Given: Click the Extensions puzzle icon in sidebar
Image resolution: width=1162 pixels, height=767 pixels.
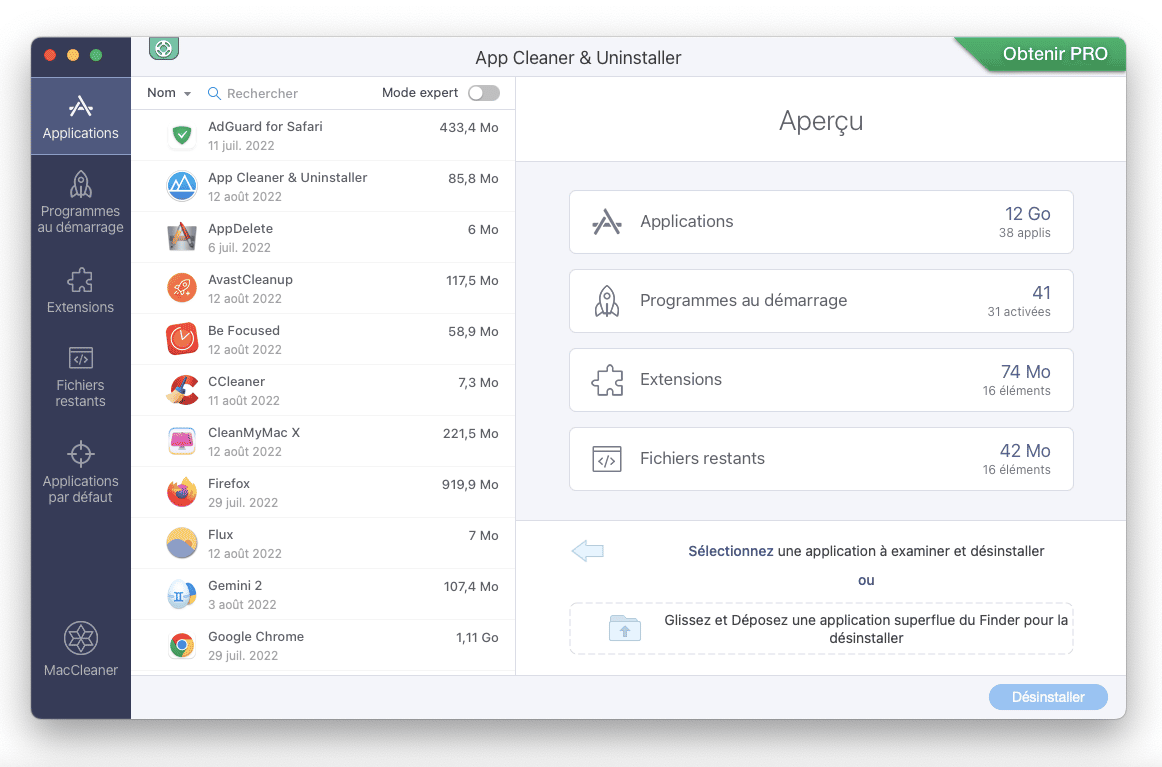Looking at the screenshot, I should coord(80,279).
